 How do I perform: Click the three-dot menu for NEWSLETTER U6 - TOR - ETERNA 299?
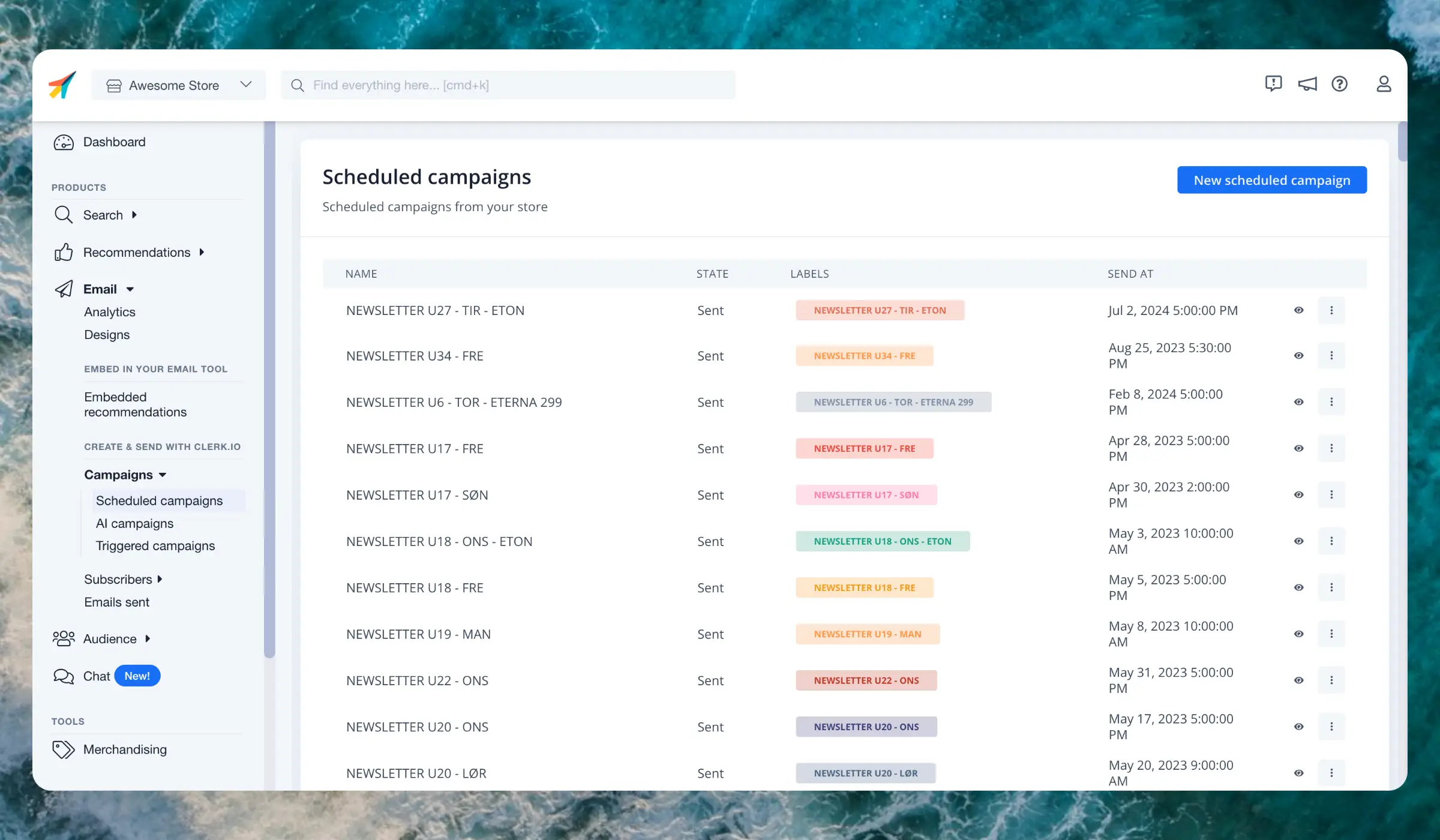coord(1332,401)
